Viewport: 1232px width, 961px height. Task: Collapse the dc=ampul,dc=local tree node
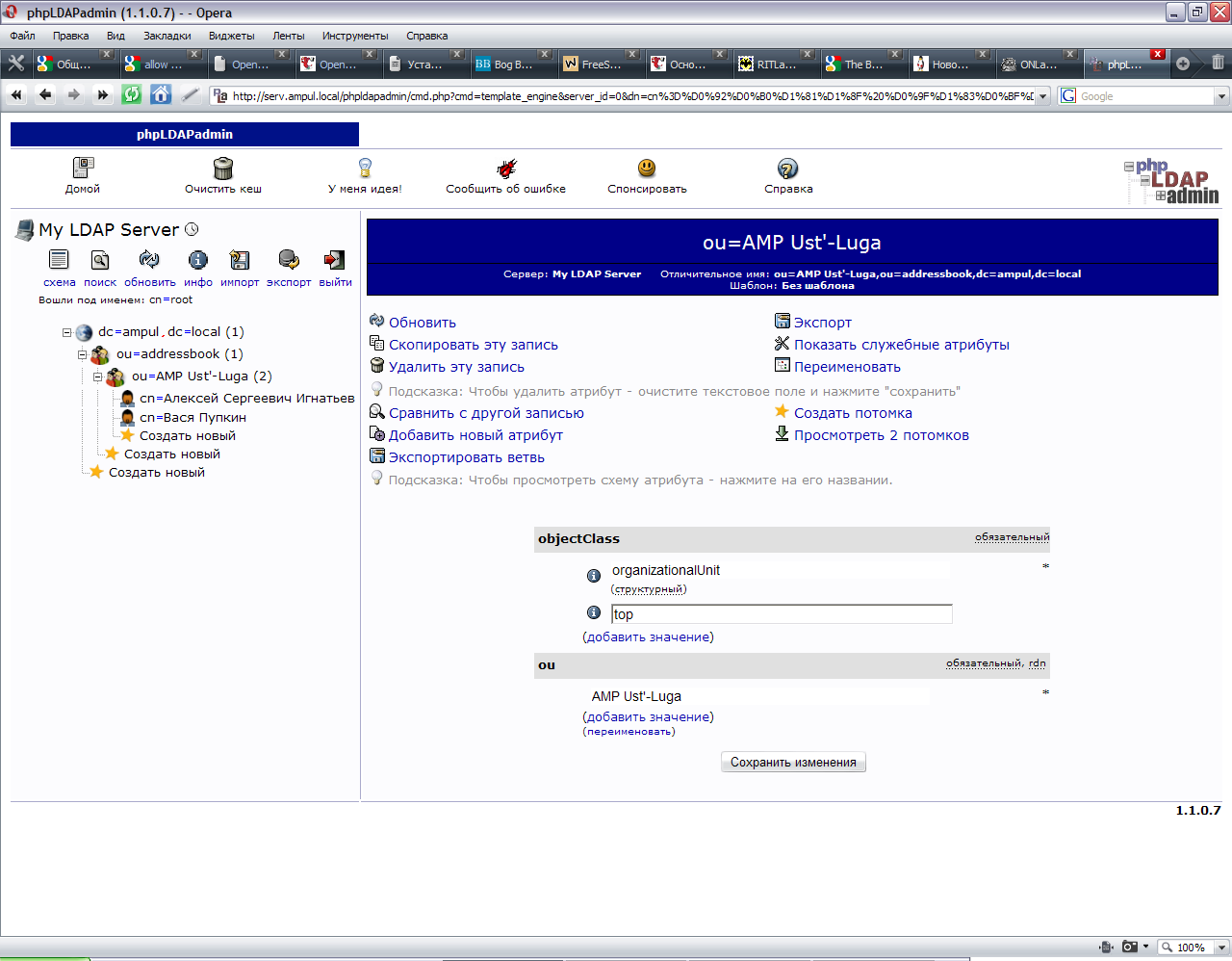pos(67,332)
